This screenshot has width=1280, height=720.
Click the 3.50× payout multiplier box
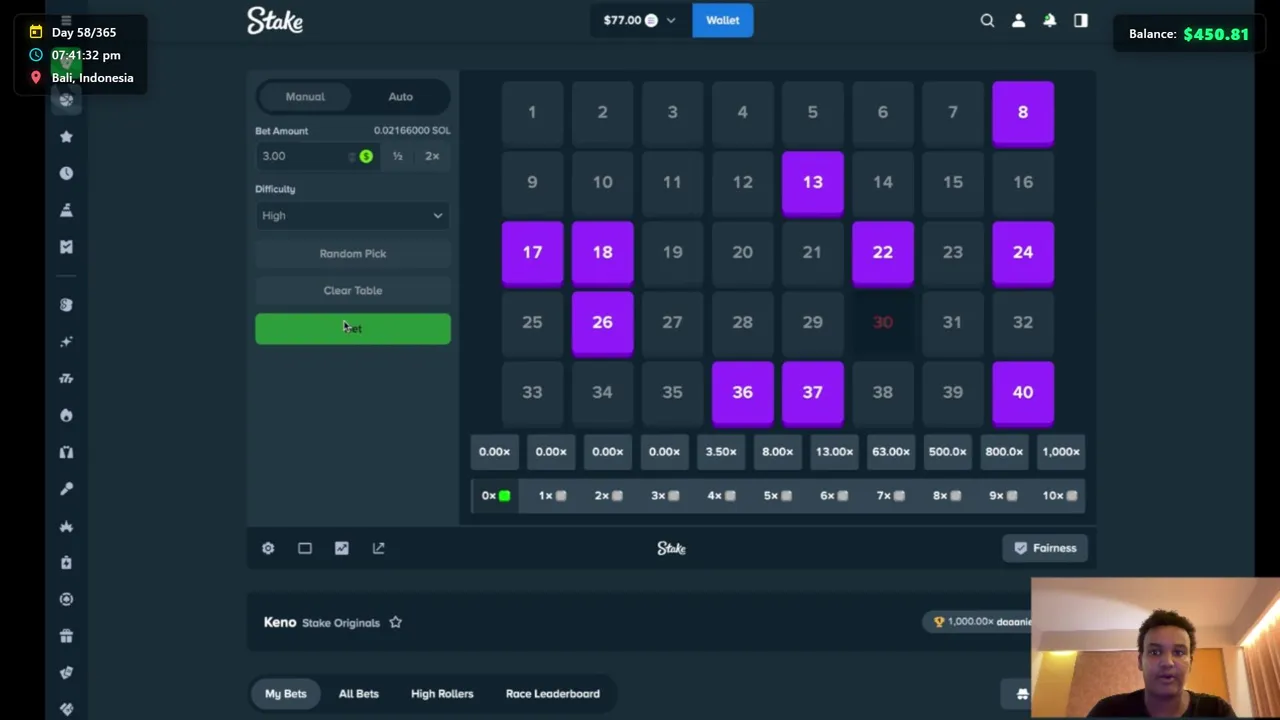[721, 452]
